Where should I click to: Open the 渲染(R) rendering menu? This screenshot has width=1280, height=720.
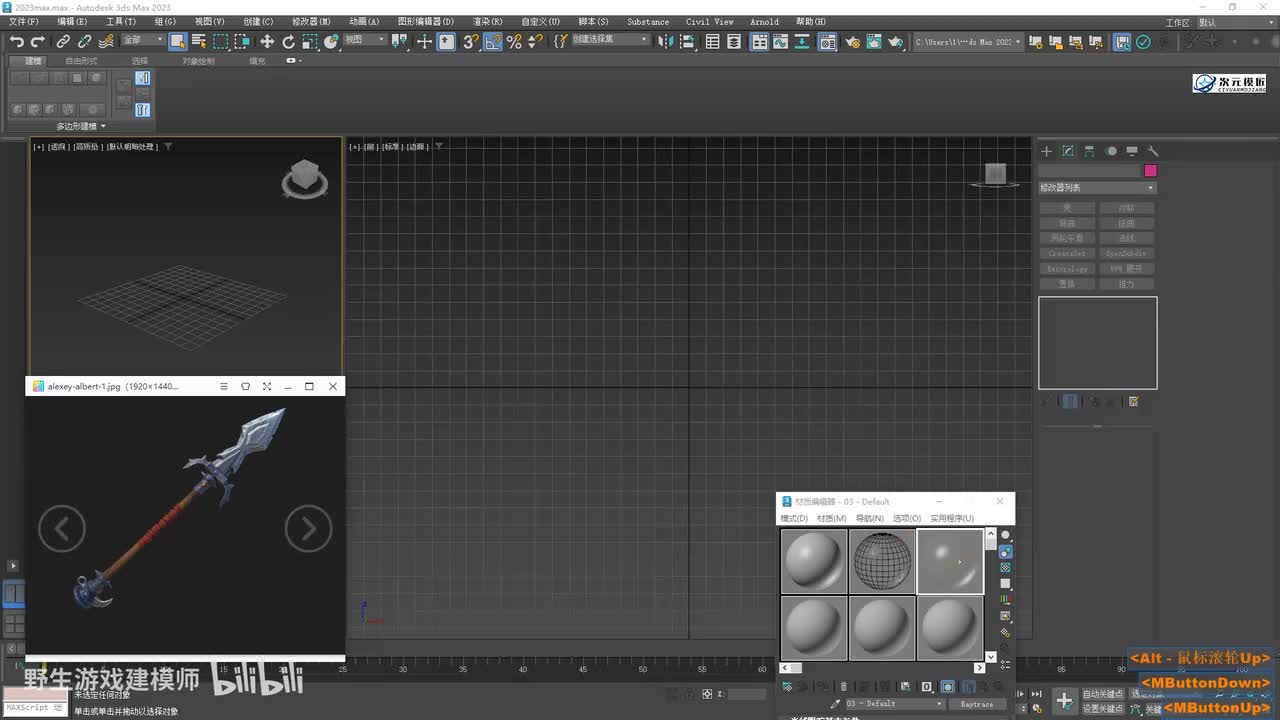coord(487,21)
